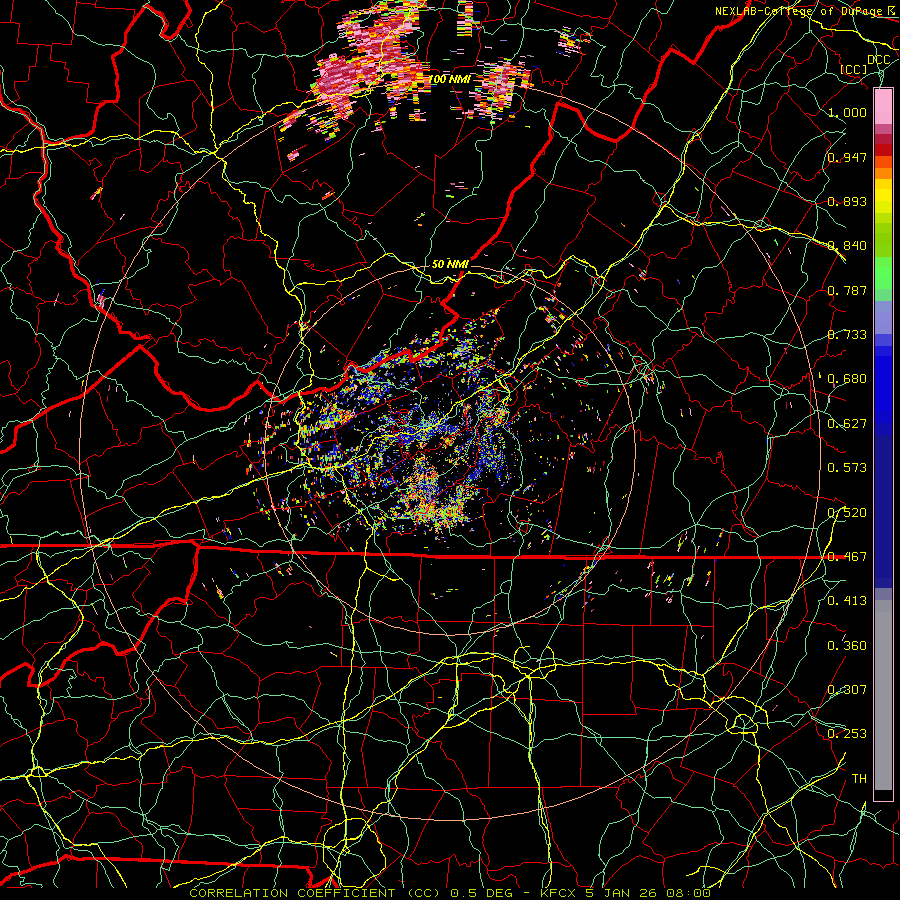The height and width of the screenshot is (900, 900).
Task: Click the TH threshold label
Action: point(859,779)
